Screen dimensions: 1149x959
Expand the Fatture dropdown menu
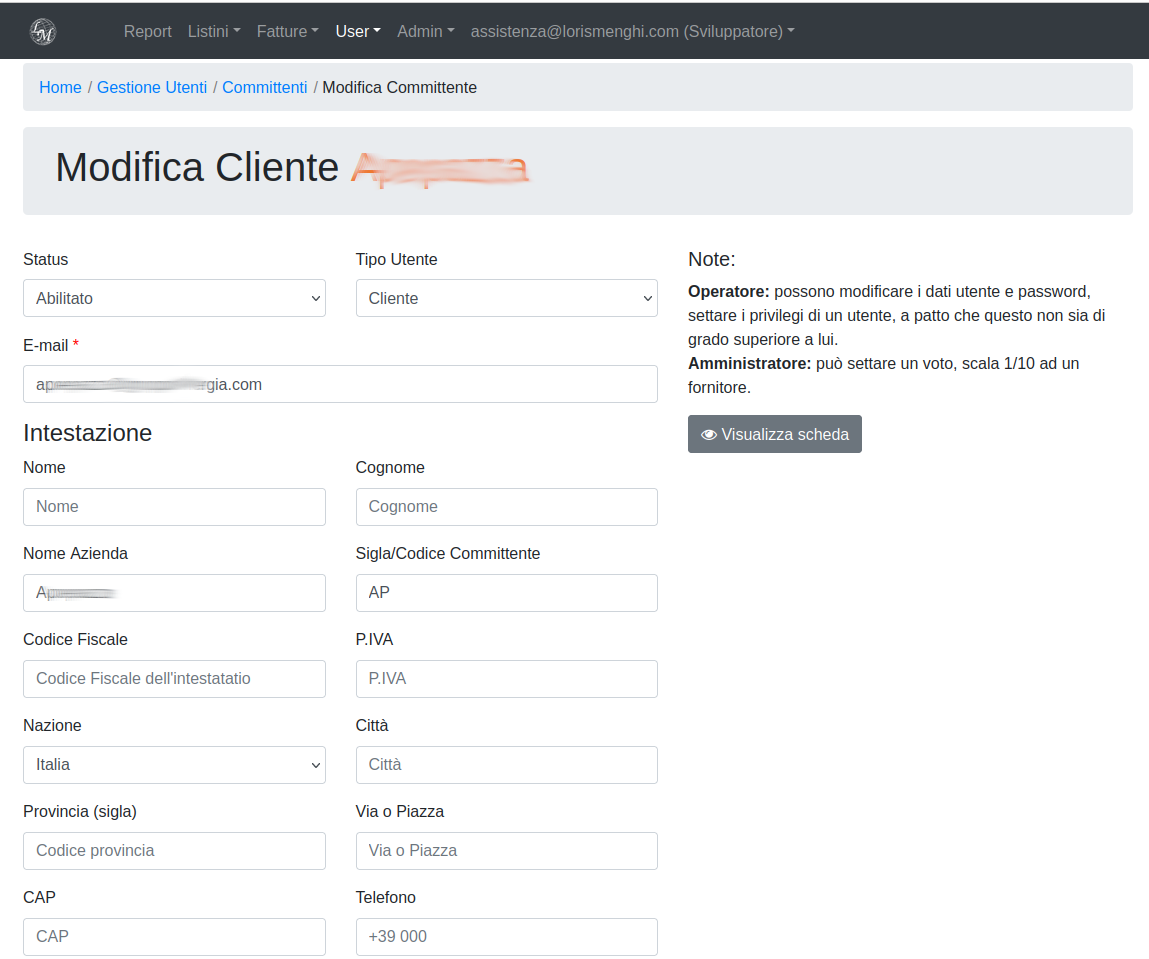pyautogui.click(x=287, y=32)
